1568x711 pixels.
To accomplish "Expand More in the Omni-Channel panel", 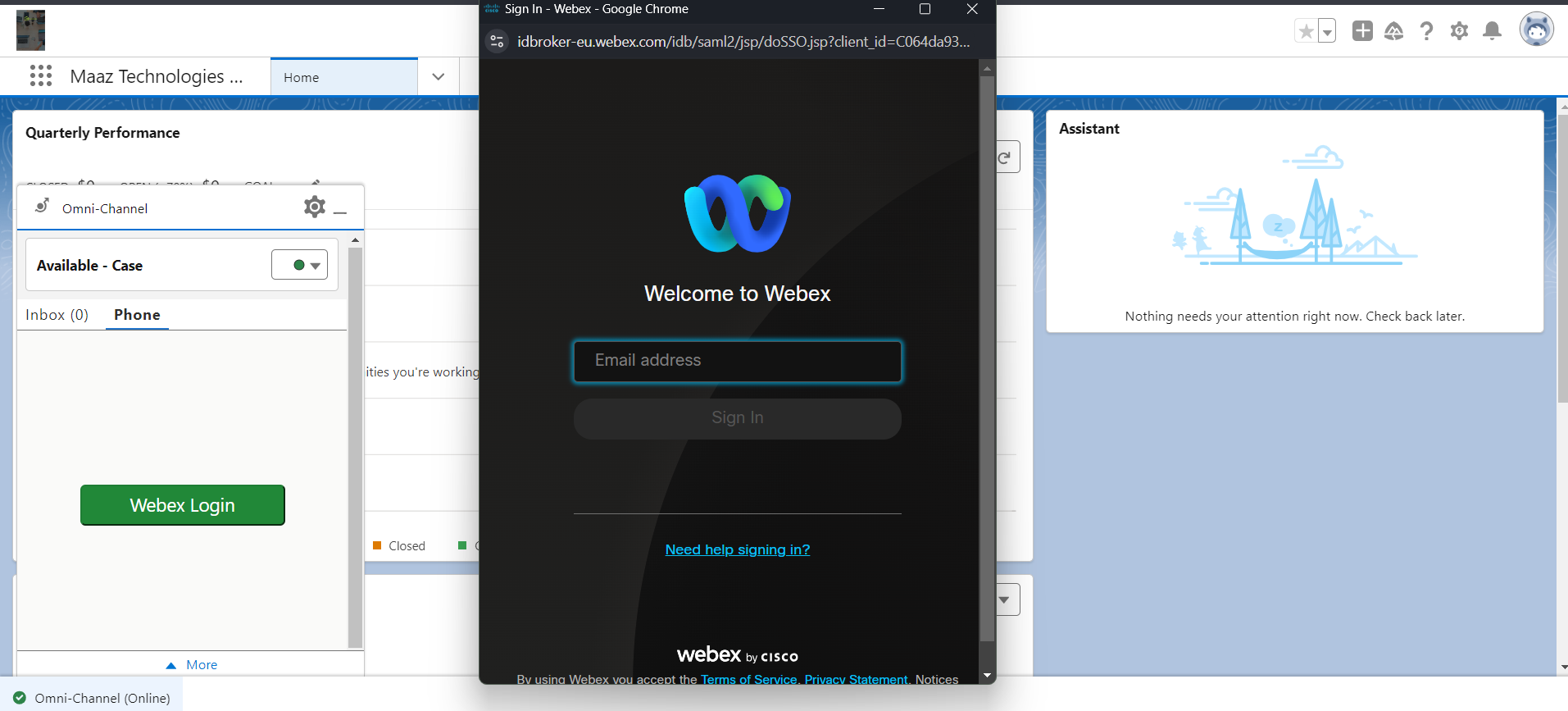I will click(193, 665).
